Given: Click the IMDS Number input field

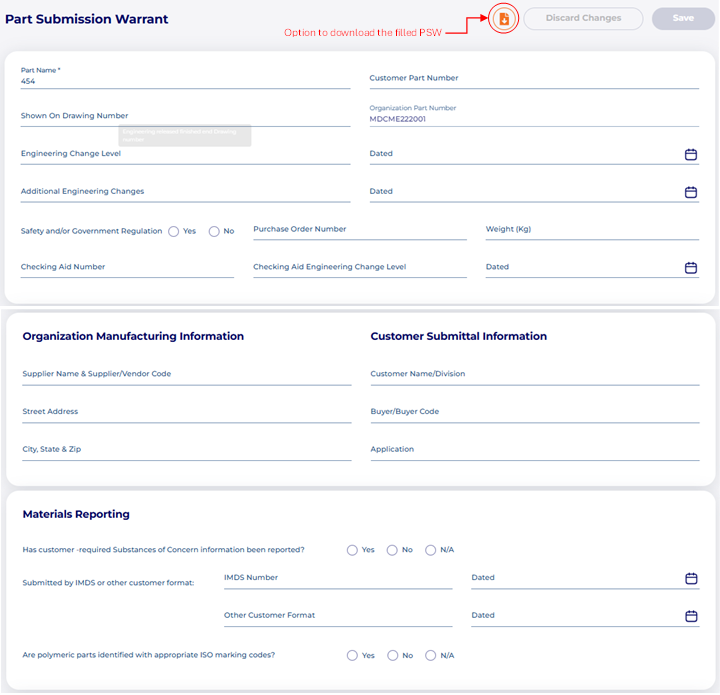Looking at the screenshot, I should (x=338, y=578).
